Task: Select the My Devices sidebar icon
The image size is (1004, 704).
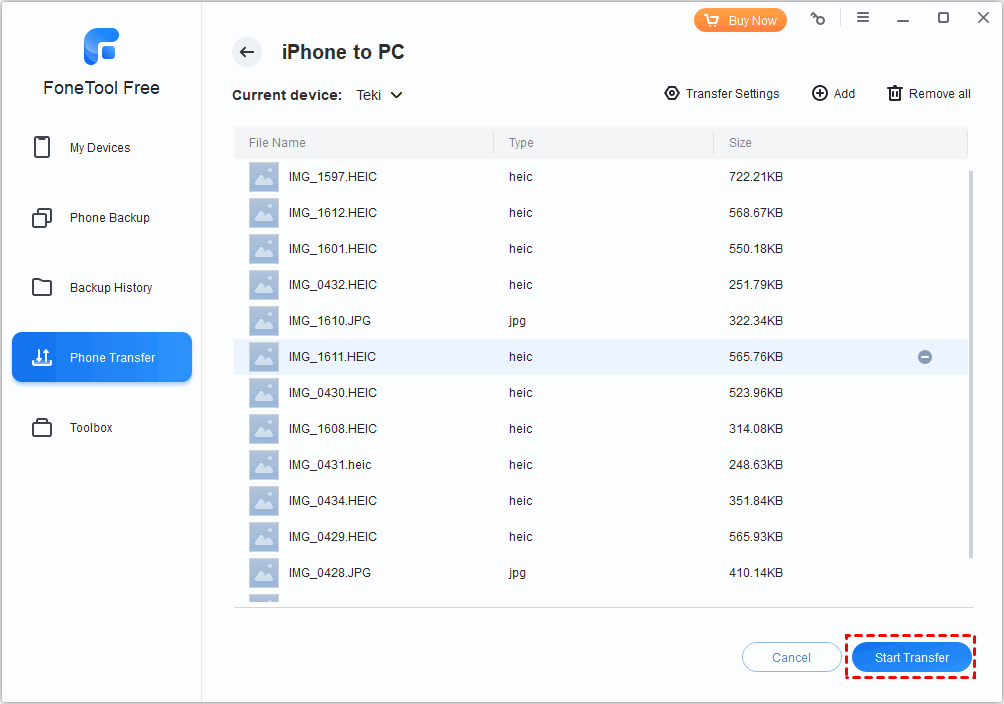Action: coord(41,147)
